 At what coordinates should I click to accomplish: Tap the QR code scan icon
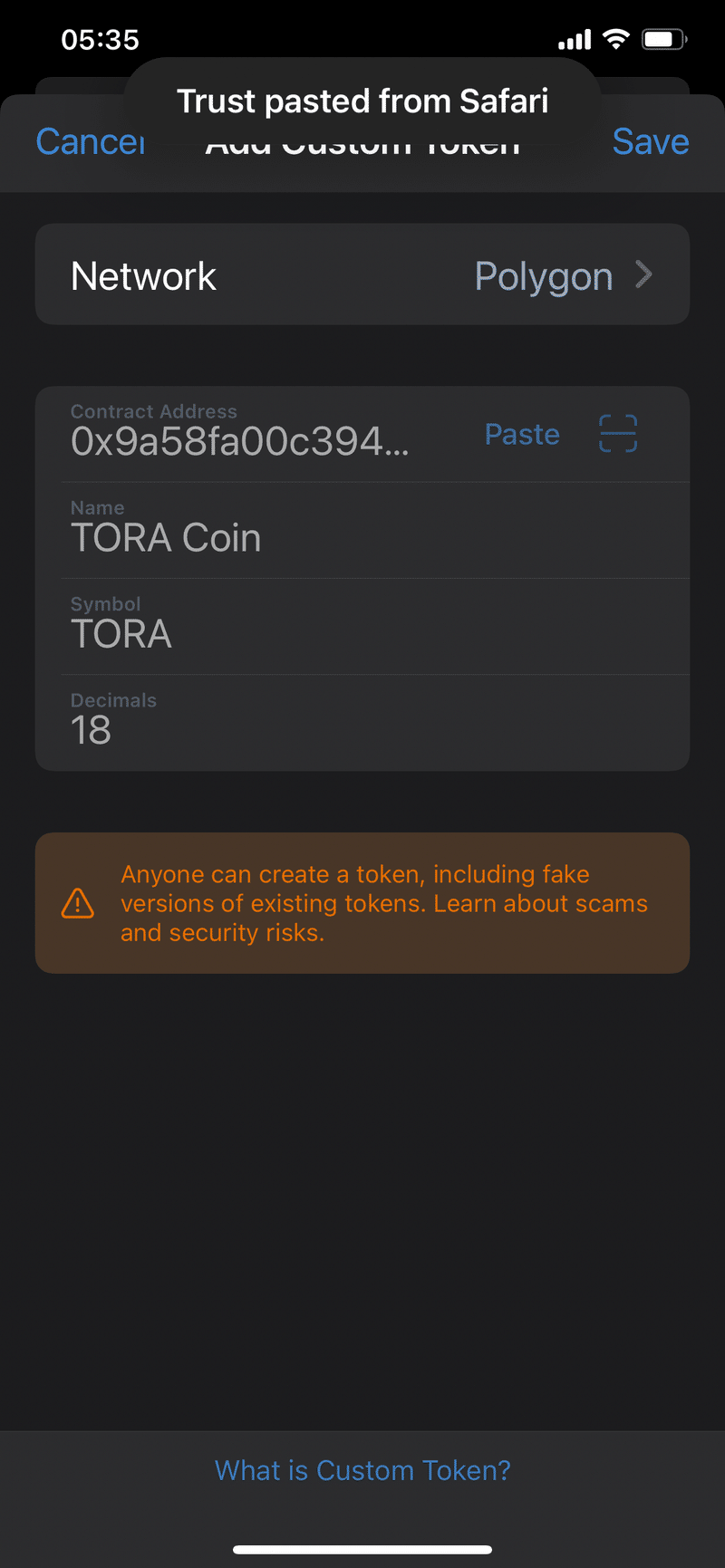pos(617,434)
